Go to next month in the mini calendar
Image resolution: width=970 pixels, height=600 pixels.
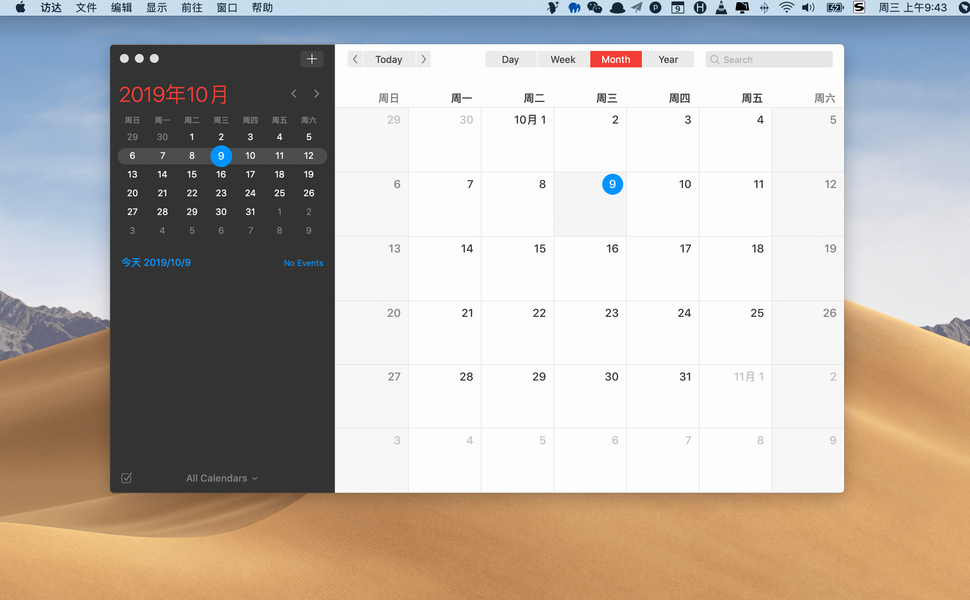(317, 94)
